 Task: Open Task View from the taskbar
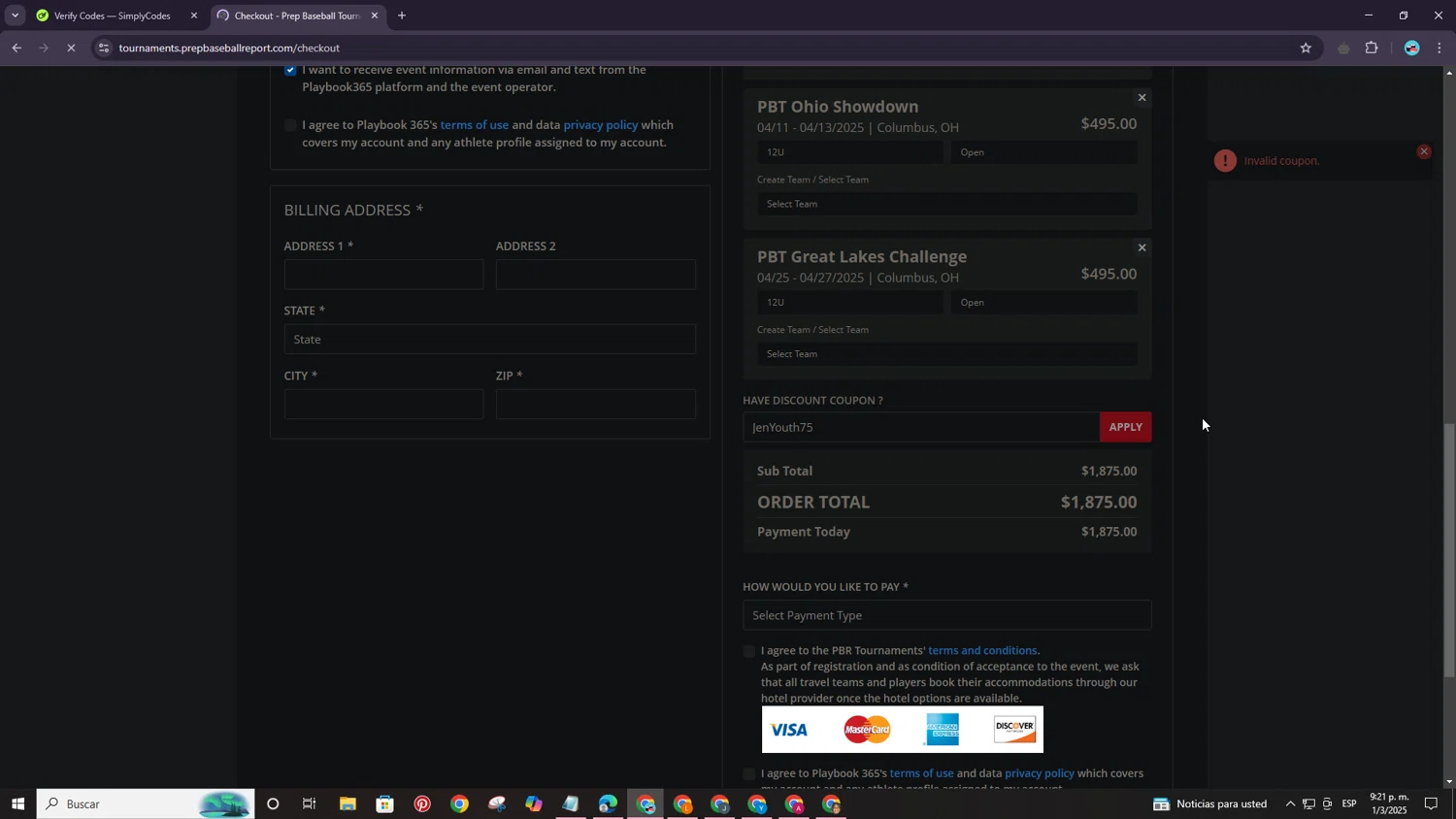pos(310,803)
